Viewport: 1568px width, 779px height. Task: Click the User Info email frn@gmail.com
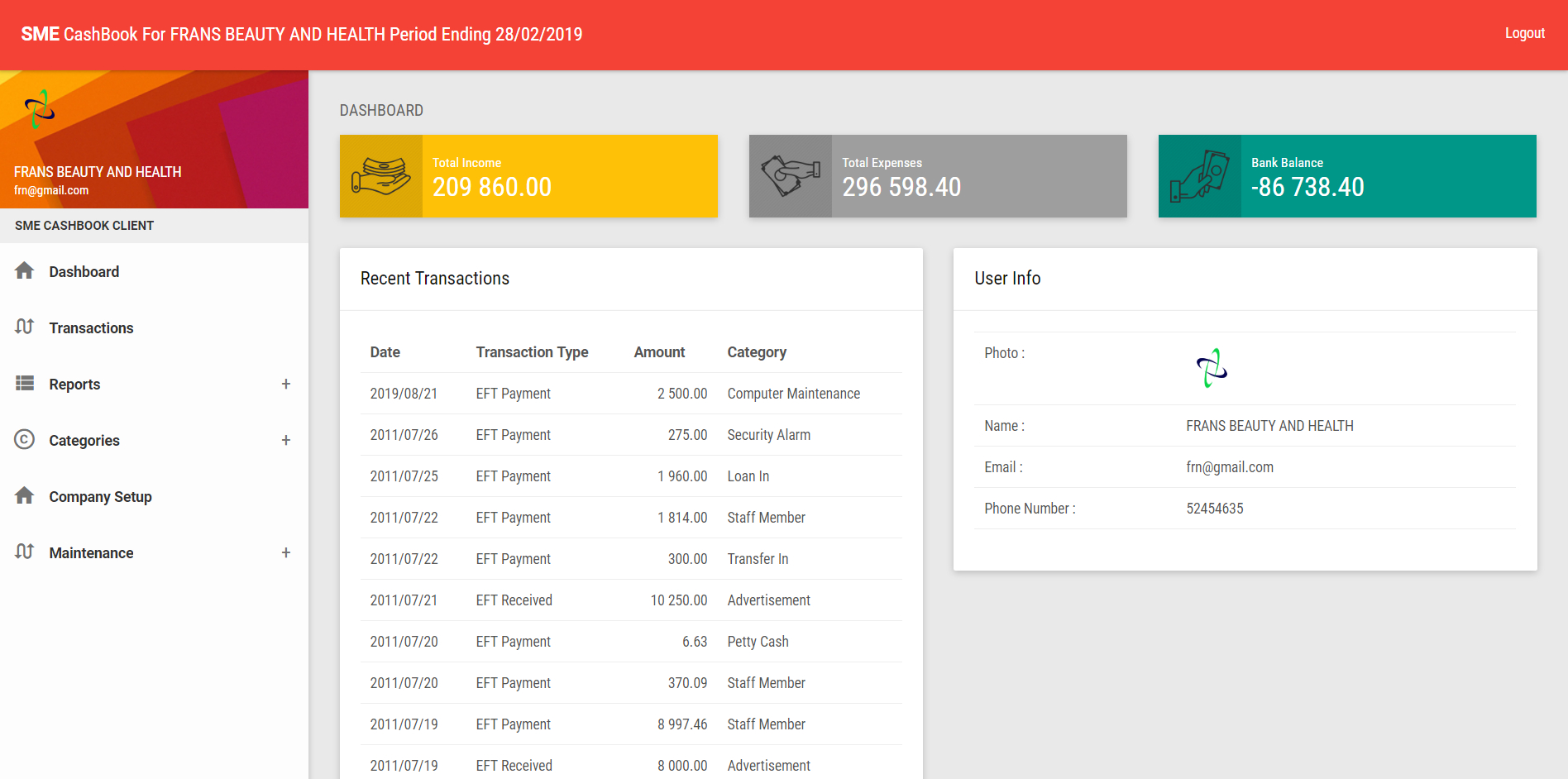pyautogui.click(x=1230, y=467)
